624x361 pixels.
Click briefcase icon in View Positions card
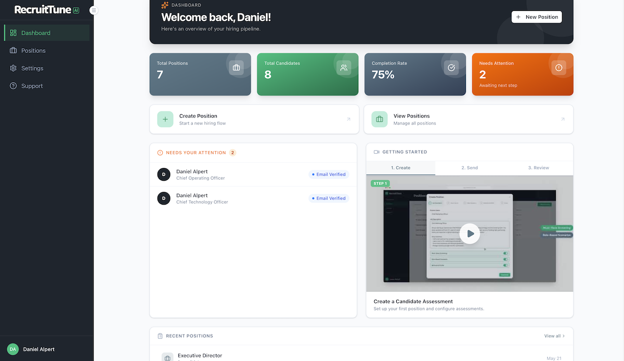[379, 119]
